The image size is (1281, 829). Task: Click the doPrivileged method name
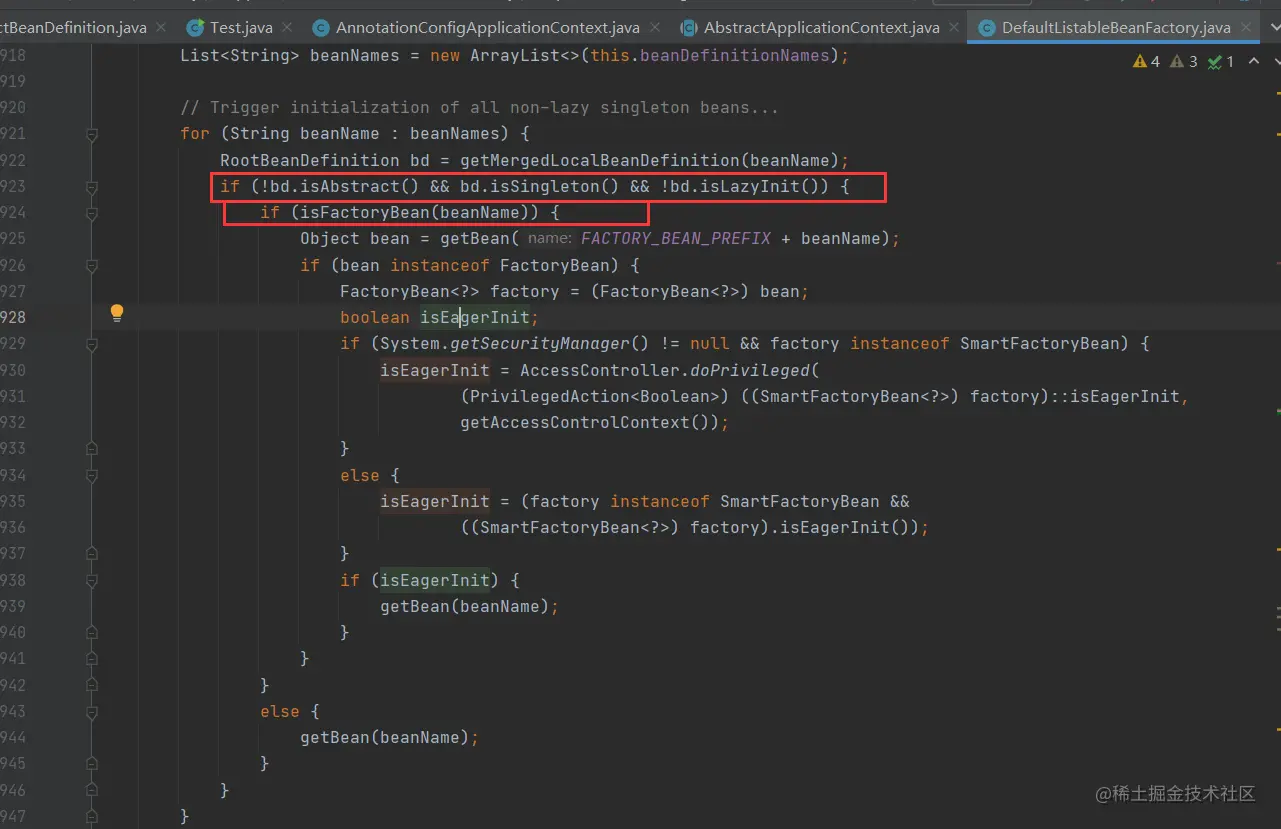[x=750, y=370]
